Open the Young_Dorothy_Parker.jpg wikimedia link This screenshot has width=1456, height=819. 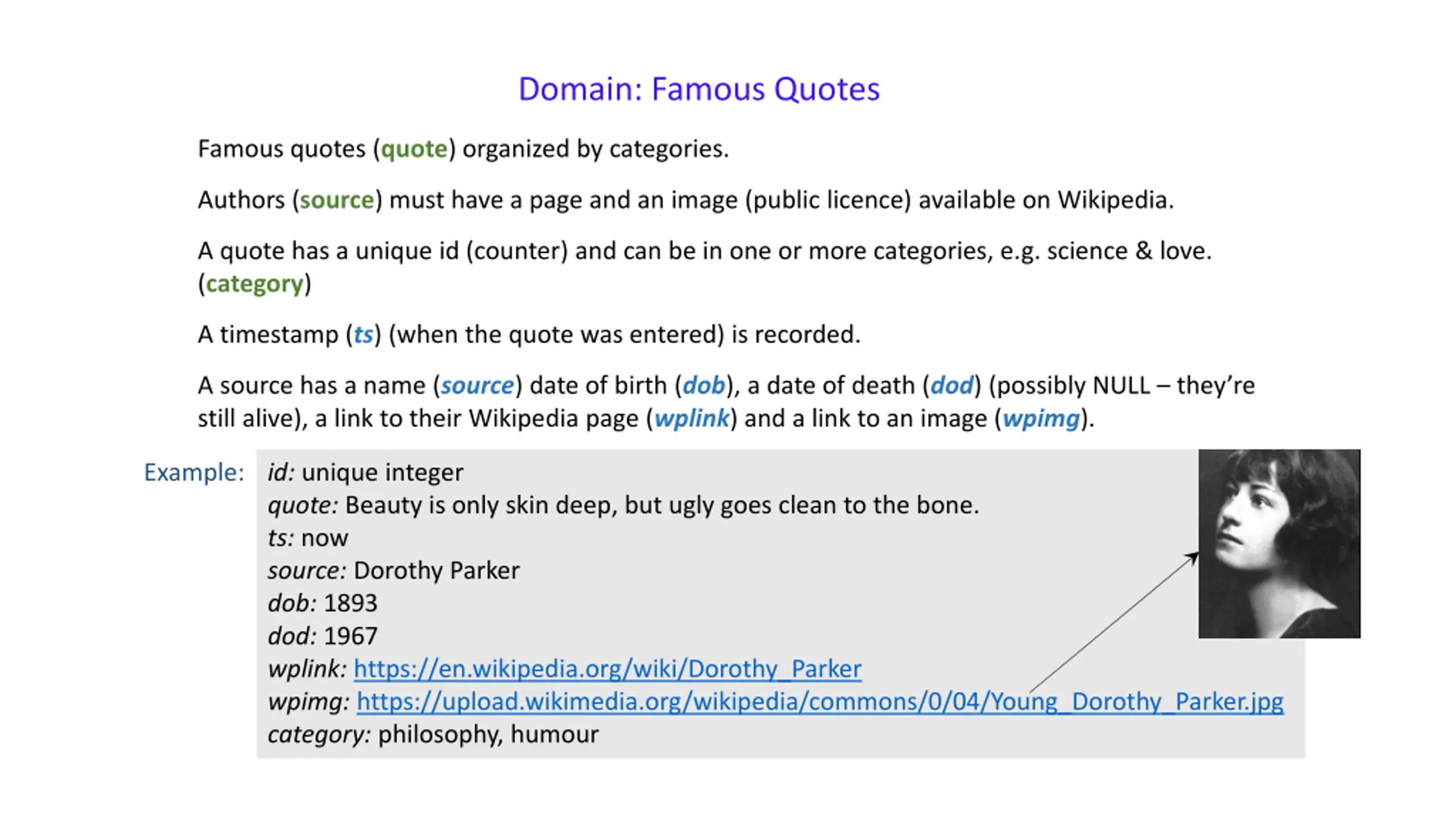coord(819,701)
